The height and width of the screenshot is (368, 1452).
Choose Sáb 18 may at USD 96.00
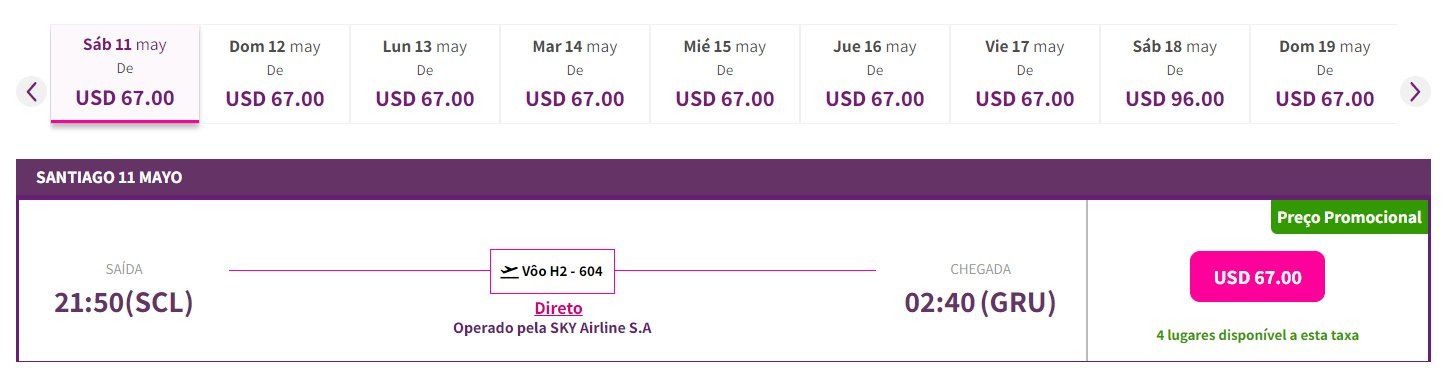(x=1175, y=74)
